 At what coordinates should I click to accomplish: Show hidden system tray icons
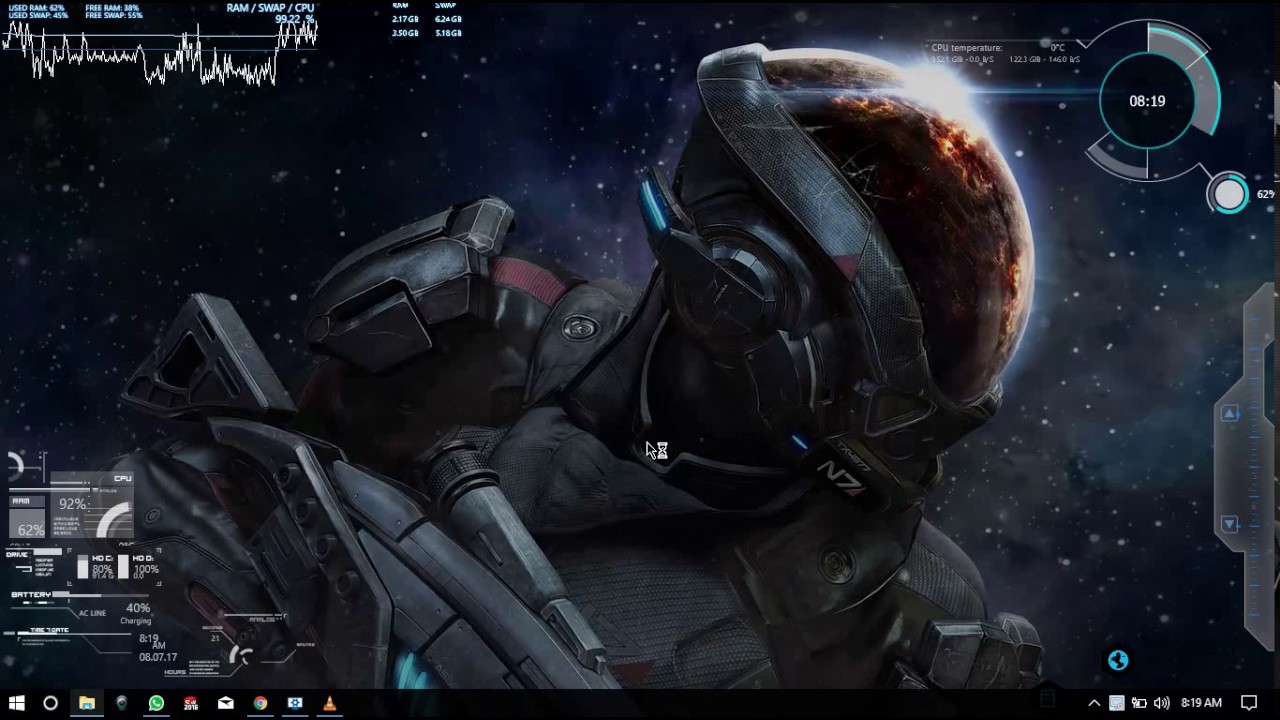1094,703
